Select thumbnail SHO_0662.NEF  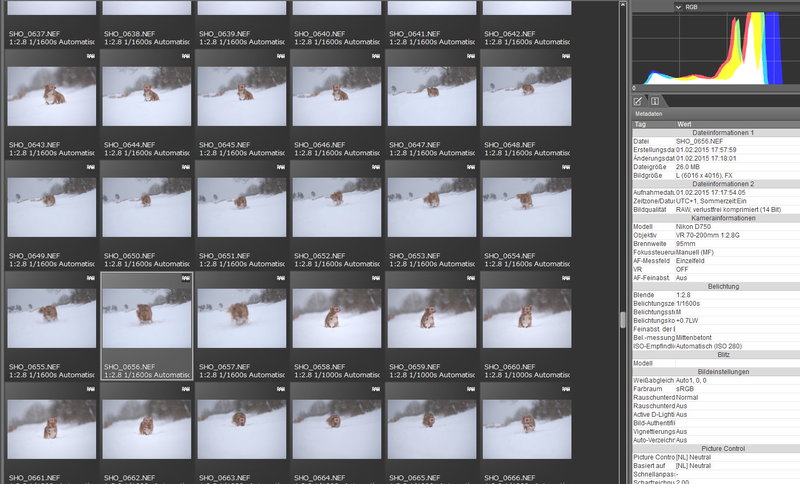147,429
